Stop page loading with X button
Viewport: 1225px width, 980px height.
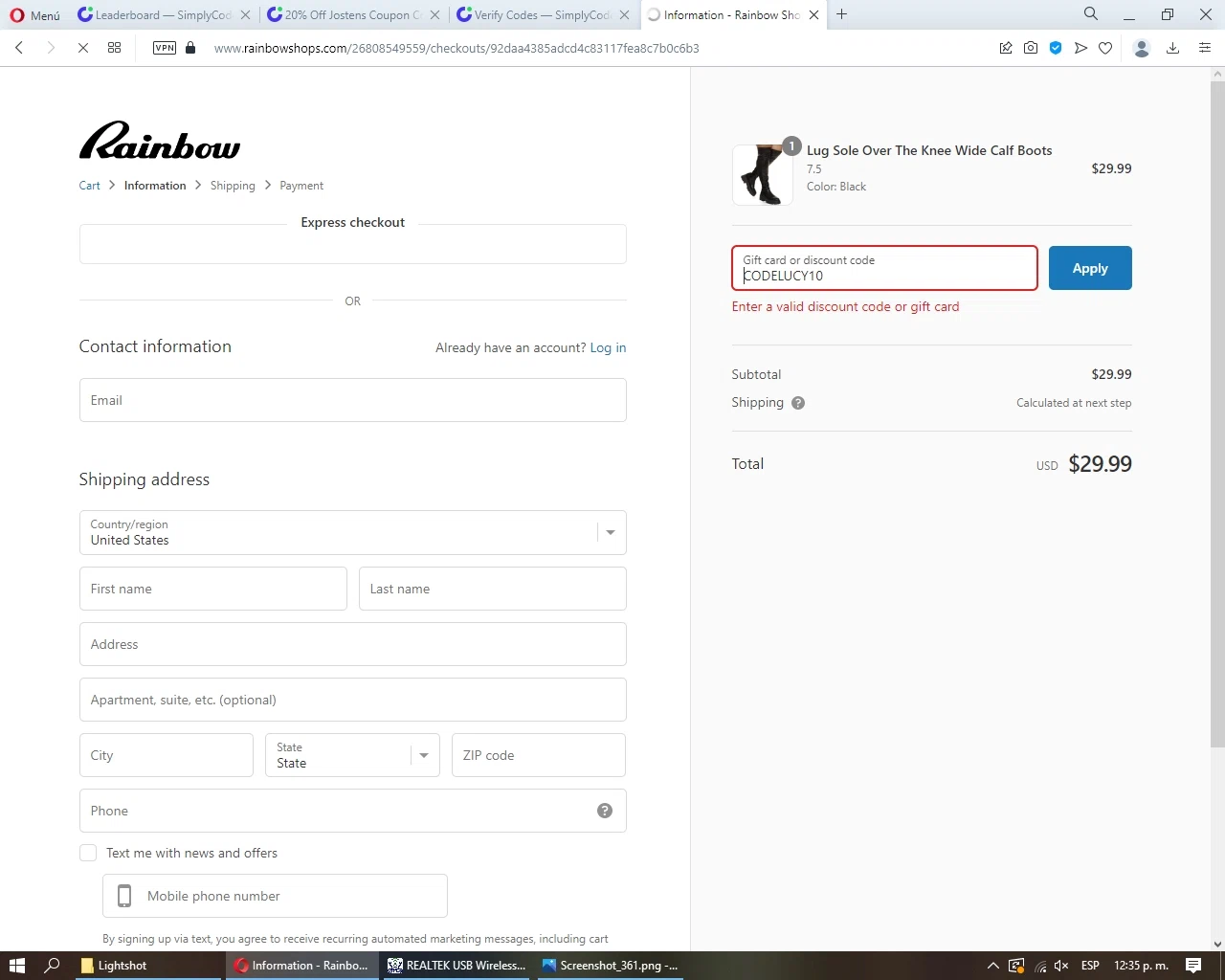[83, 48]
